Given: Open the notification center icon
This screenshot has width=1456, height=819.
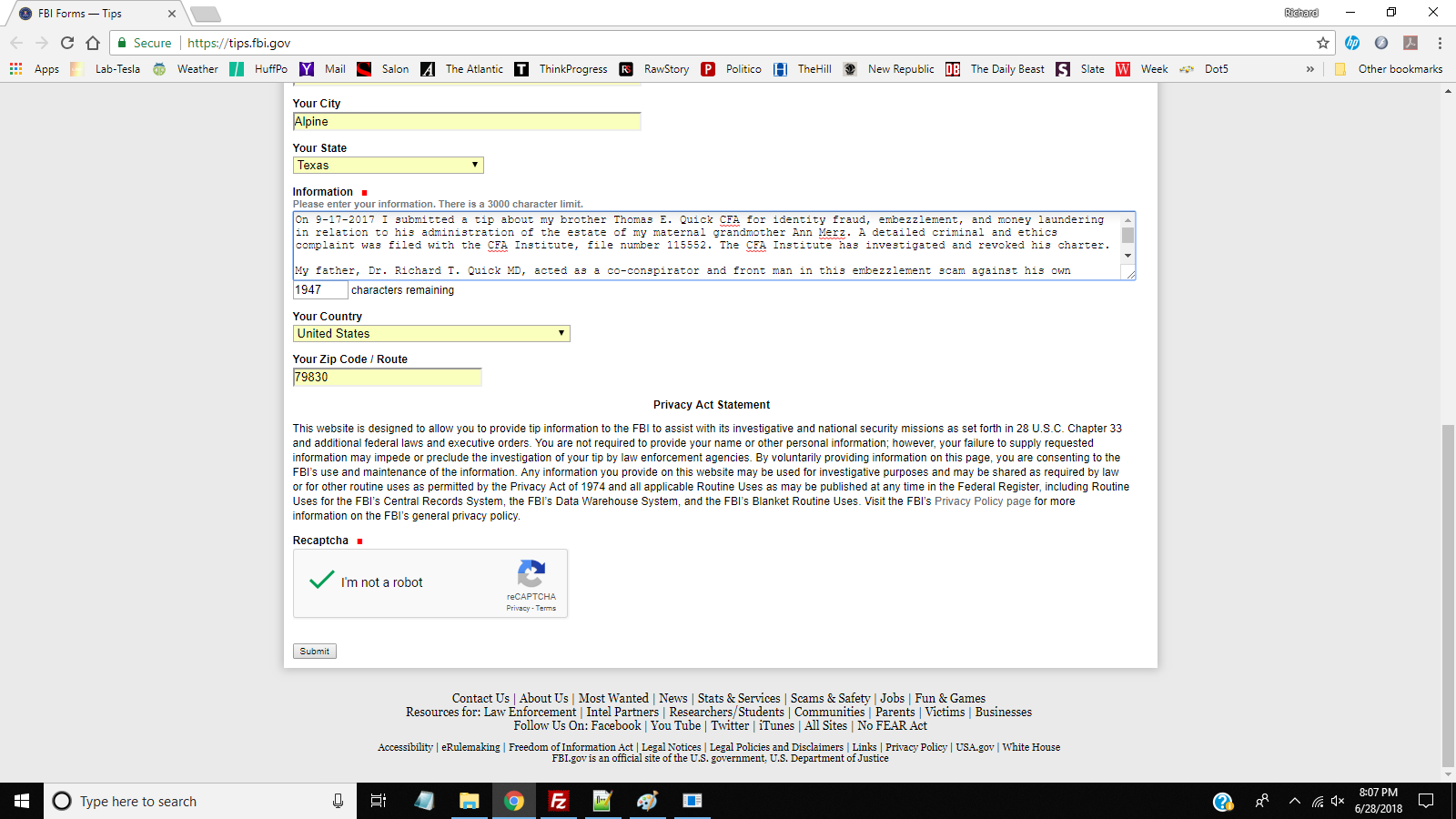Looking at the screenshot, I should point(1427,801).
